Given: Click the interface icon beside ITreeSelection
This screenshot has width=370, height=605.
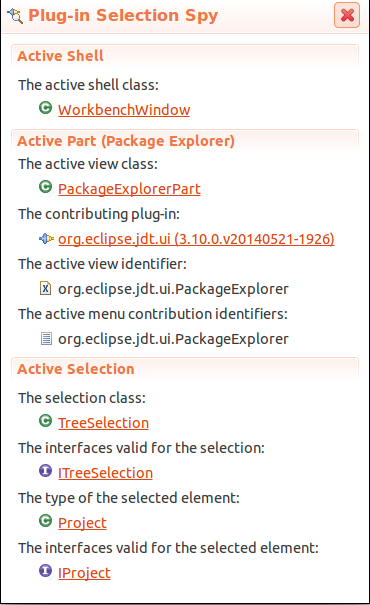Looking at the screenshot, I should tap(46, 471).
